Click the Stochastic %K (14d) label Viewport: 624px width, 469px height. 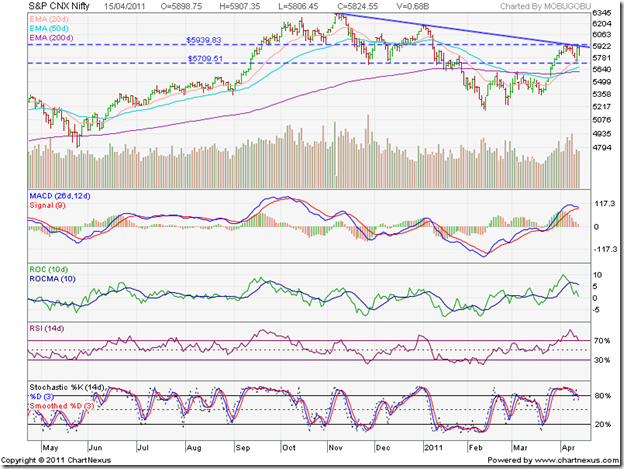click(x=67, y=387)
